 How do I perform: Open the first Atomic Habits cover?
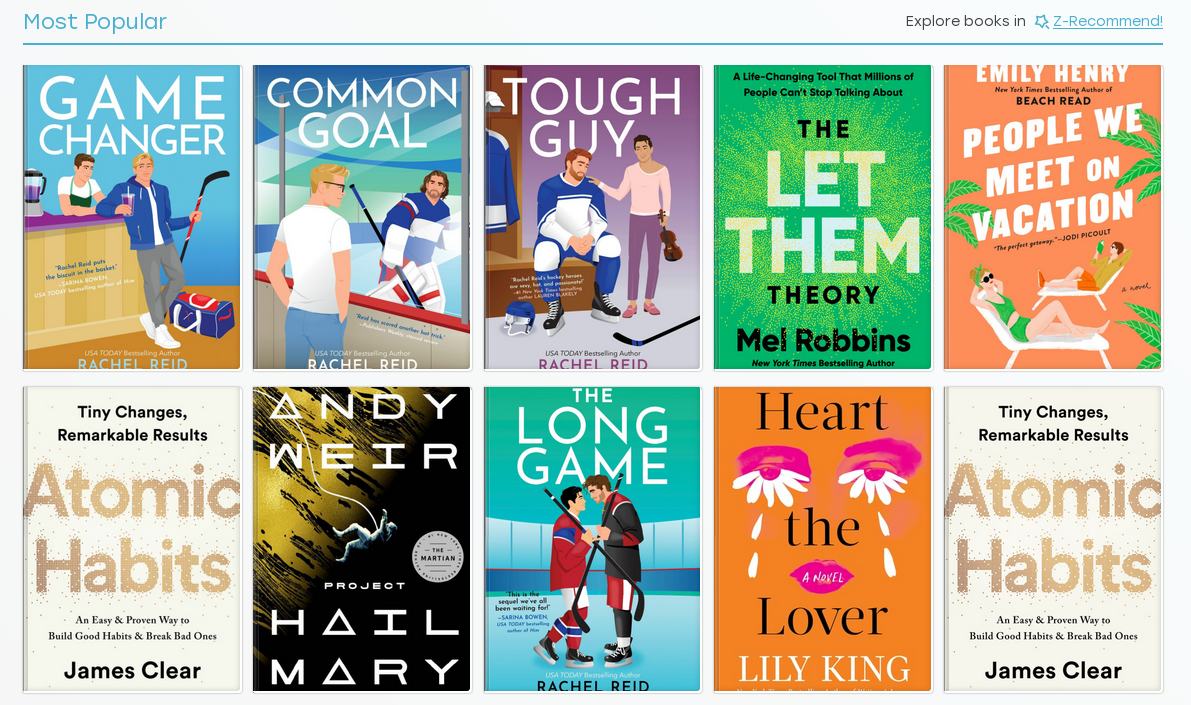coord(132,539)
